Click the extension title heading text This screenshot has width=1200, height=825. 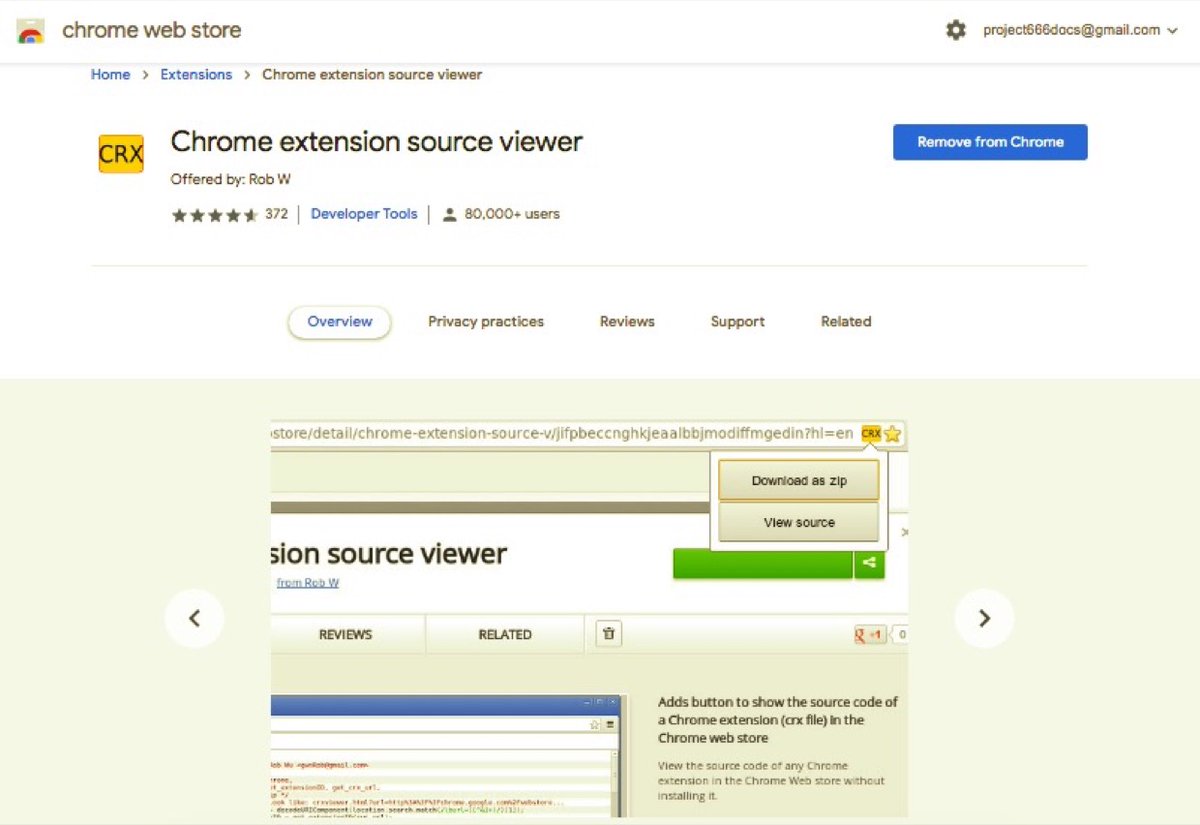[376, 142]
